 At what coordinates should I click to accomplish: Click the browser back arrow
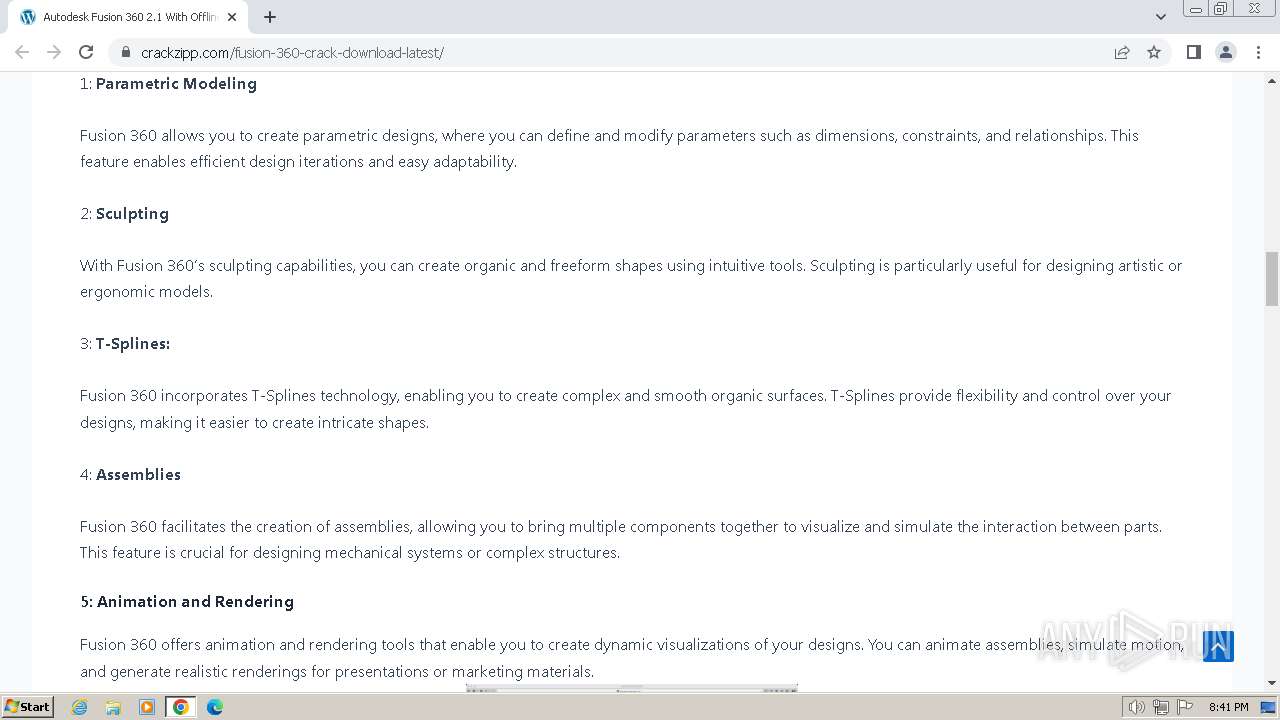click(x=22, y=52)
